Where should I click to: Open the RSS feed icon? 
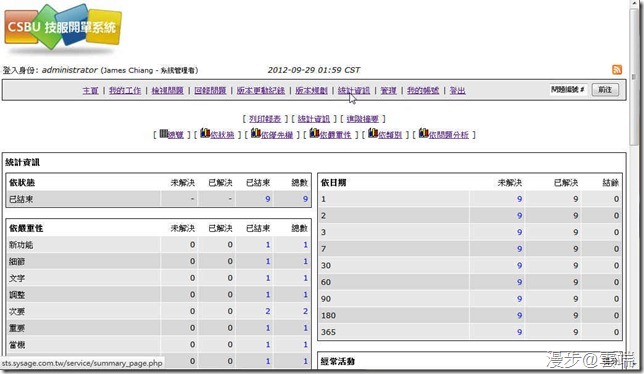click(x=616, y=69)
